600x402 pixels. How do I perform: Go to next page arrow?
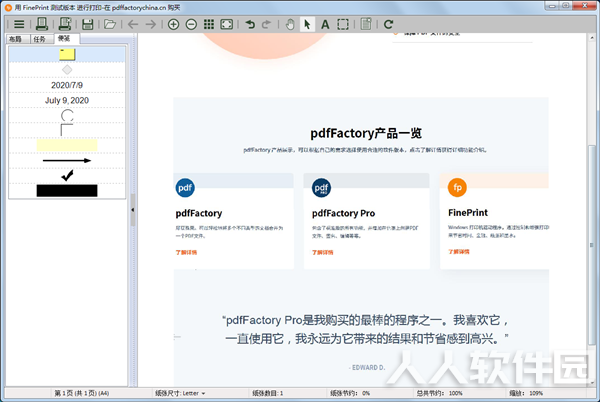(151, 24)
